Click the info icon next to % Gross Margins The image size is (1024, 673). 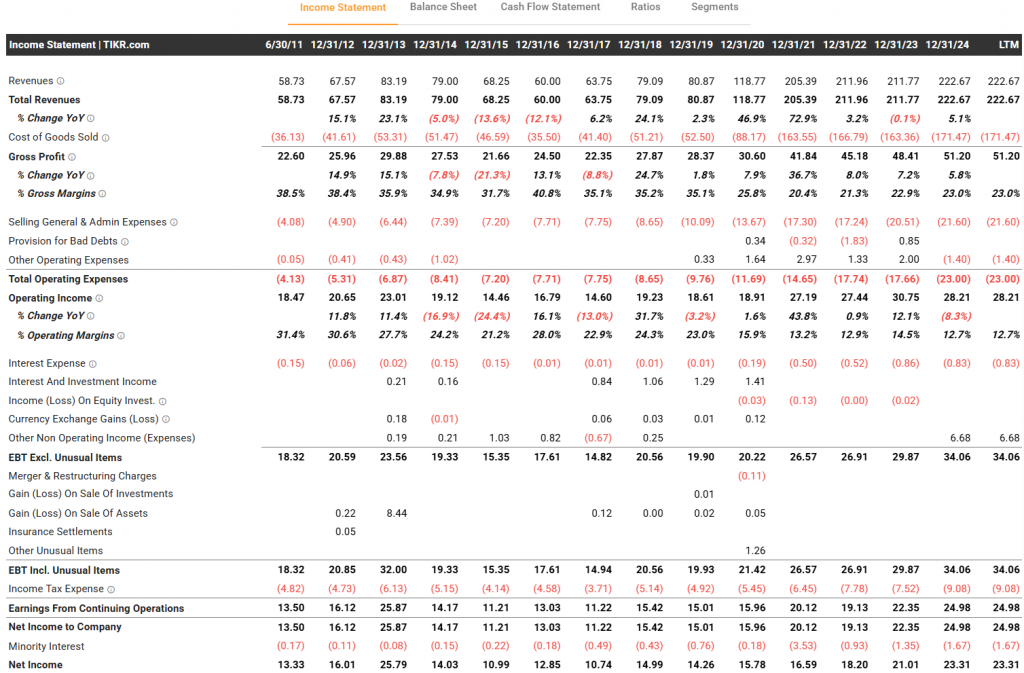102,194
